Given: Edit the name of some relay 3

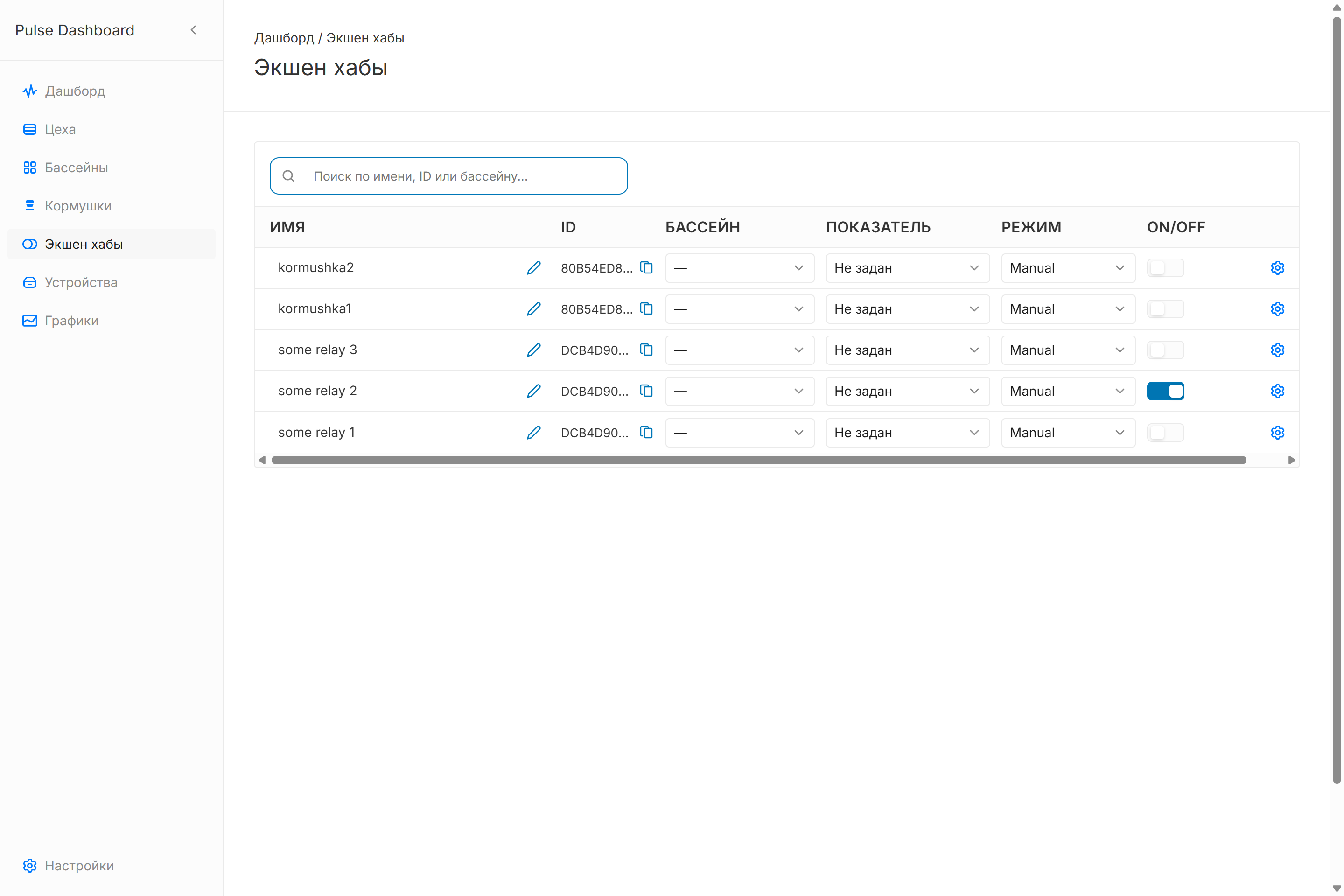Looking at the screenshot, I should [534, 350].
